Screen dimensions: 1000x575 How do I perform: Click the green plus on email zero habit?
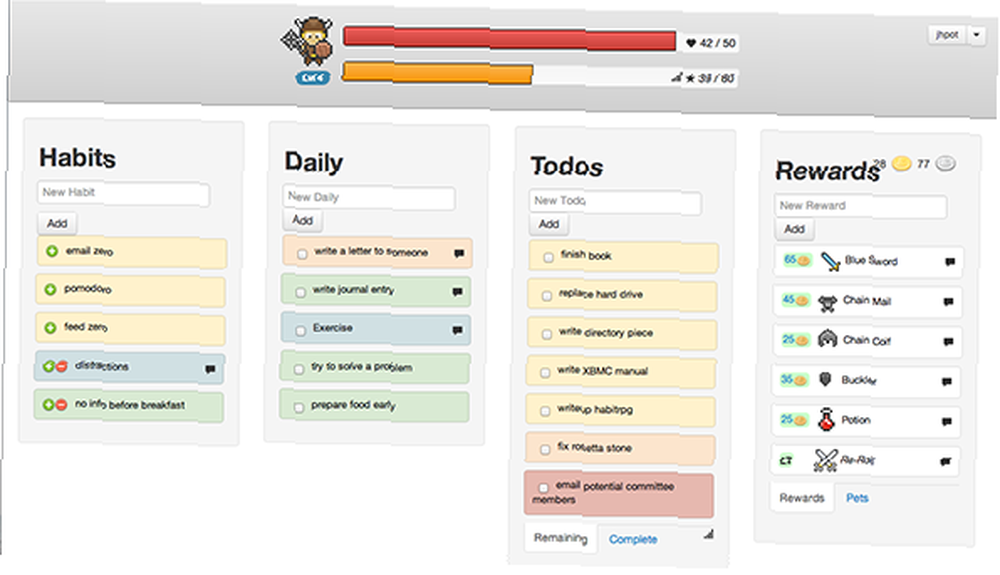(x=52, y=251)
